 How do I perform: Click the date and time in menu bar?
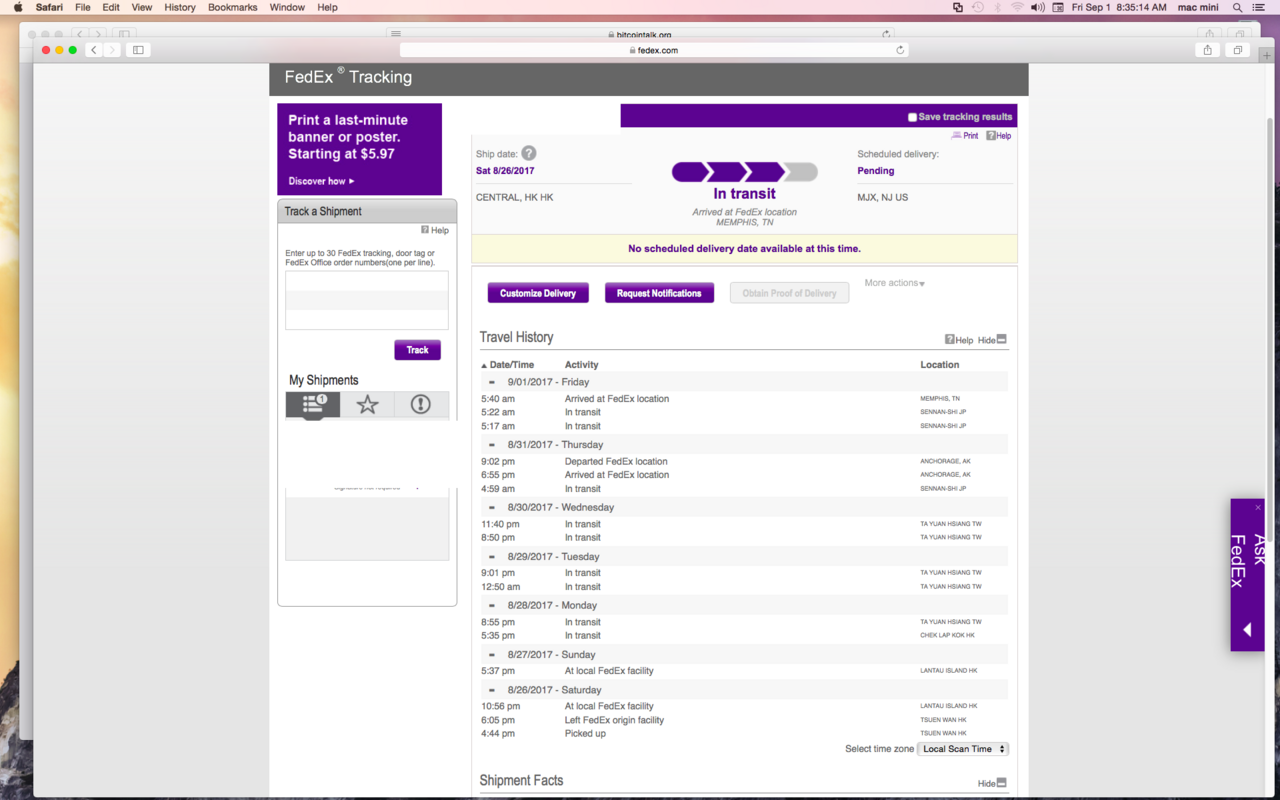(x=1119, y=7)
